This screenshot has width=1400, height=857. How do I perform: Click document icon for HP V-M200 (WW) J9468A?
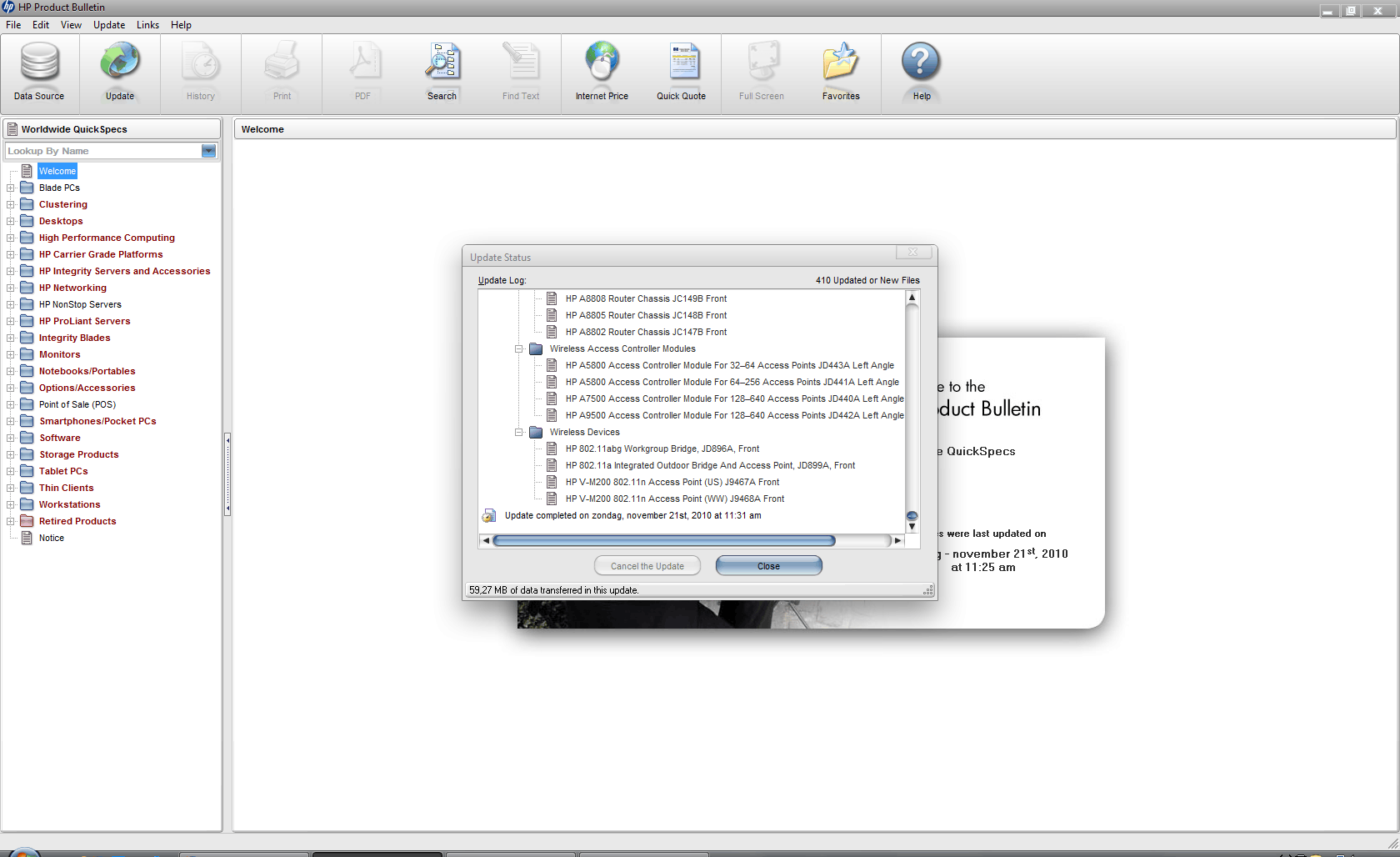coord(552,499)
